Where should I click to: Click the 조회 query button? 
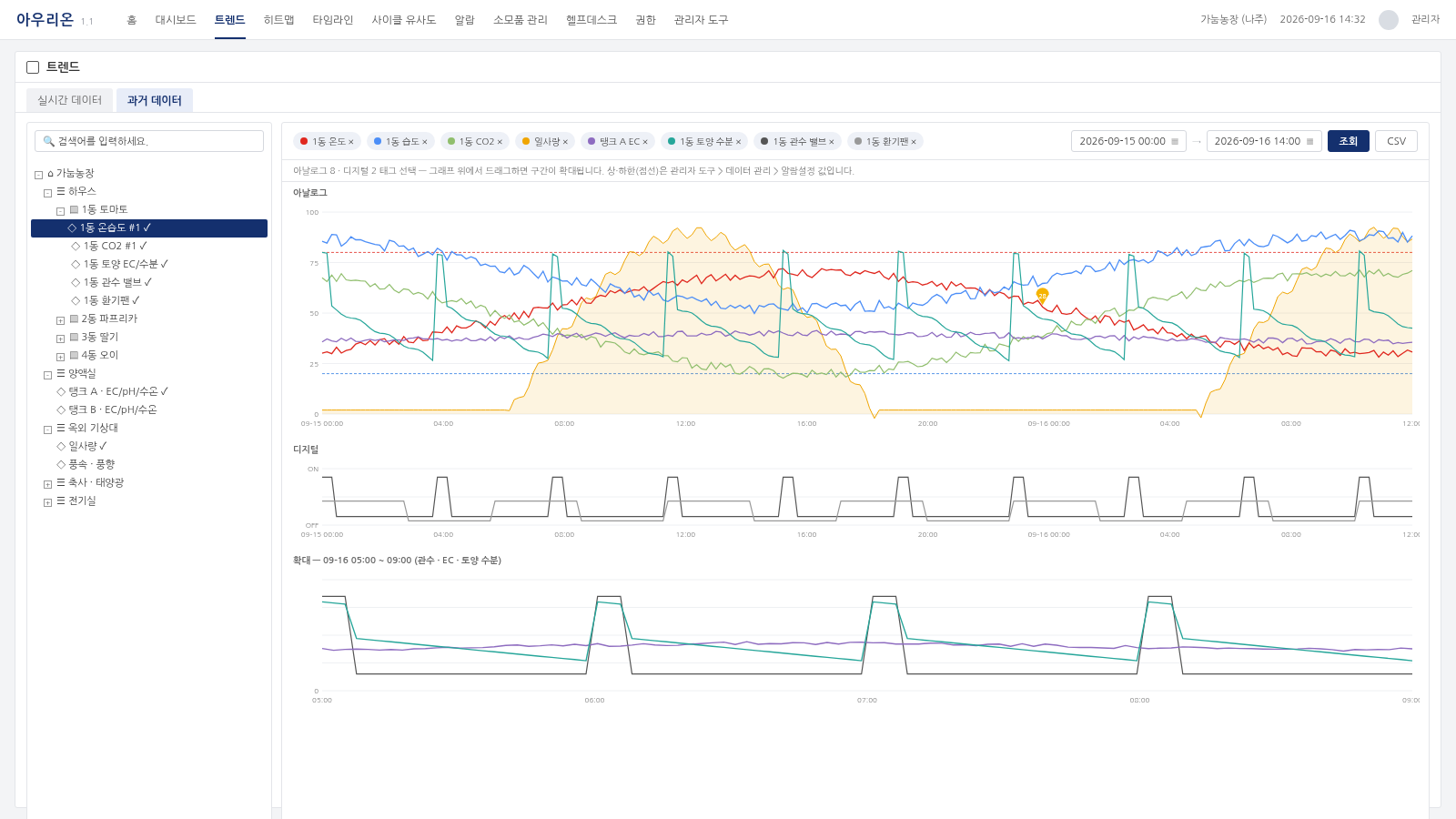click(1349, 141)
